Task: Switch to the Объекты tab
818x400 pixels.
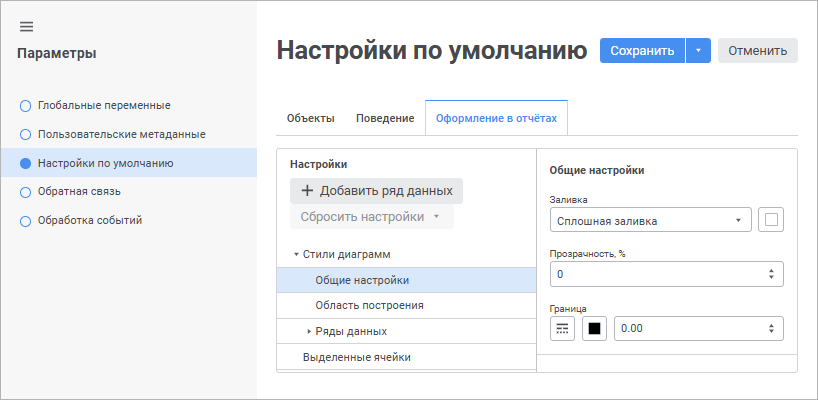Action: coord(310,118)
